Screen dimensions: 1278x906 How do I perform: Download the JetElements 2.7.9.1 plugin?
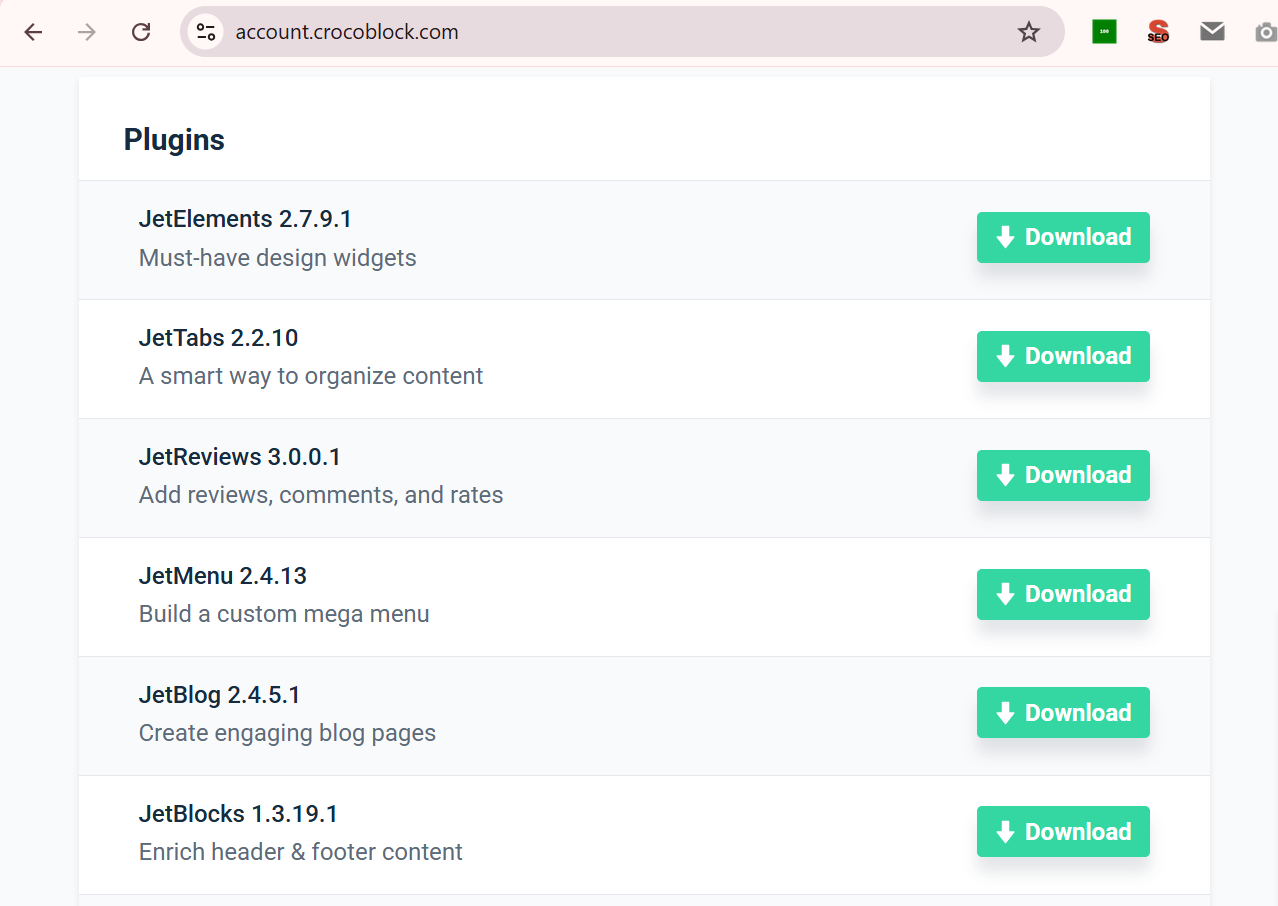1063,237
